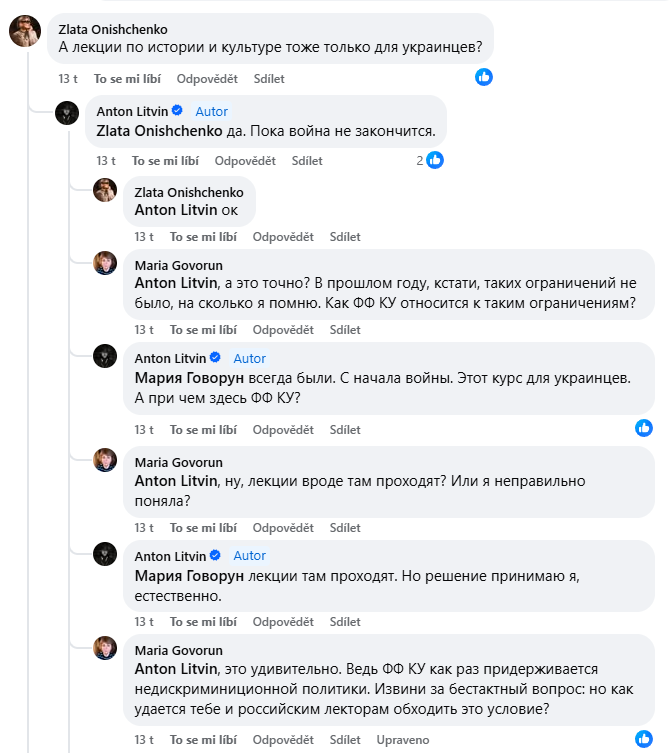Click Anton Litvin's verified badge in first reply

point(177,110)
